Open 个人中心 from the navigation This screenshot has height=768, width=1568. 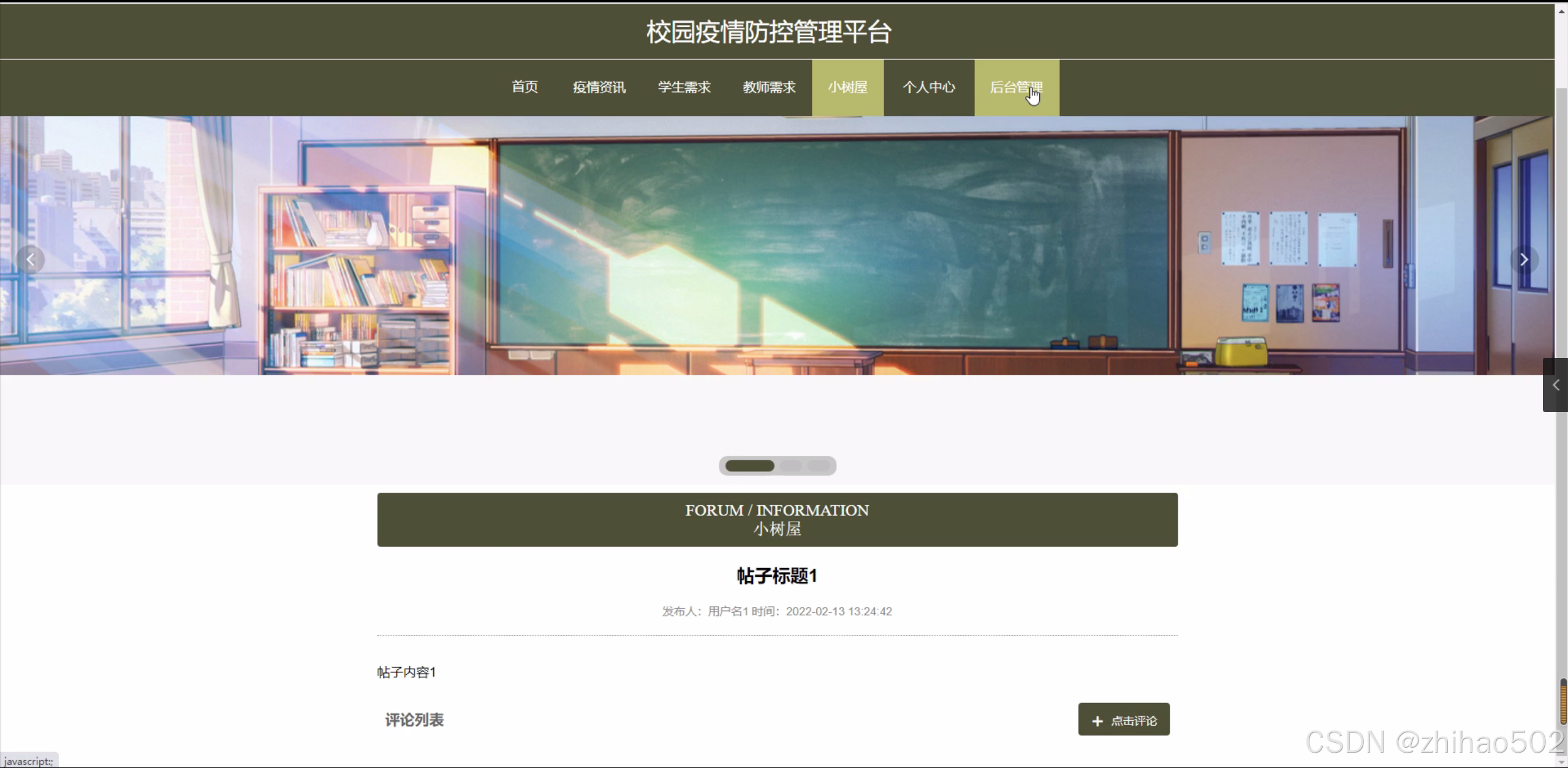(928, 87)
